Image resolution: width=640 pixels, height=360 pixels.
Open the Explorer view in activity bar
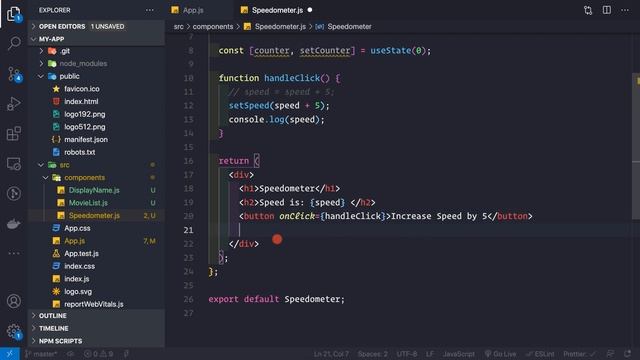coord(14,14)
